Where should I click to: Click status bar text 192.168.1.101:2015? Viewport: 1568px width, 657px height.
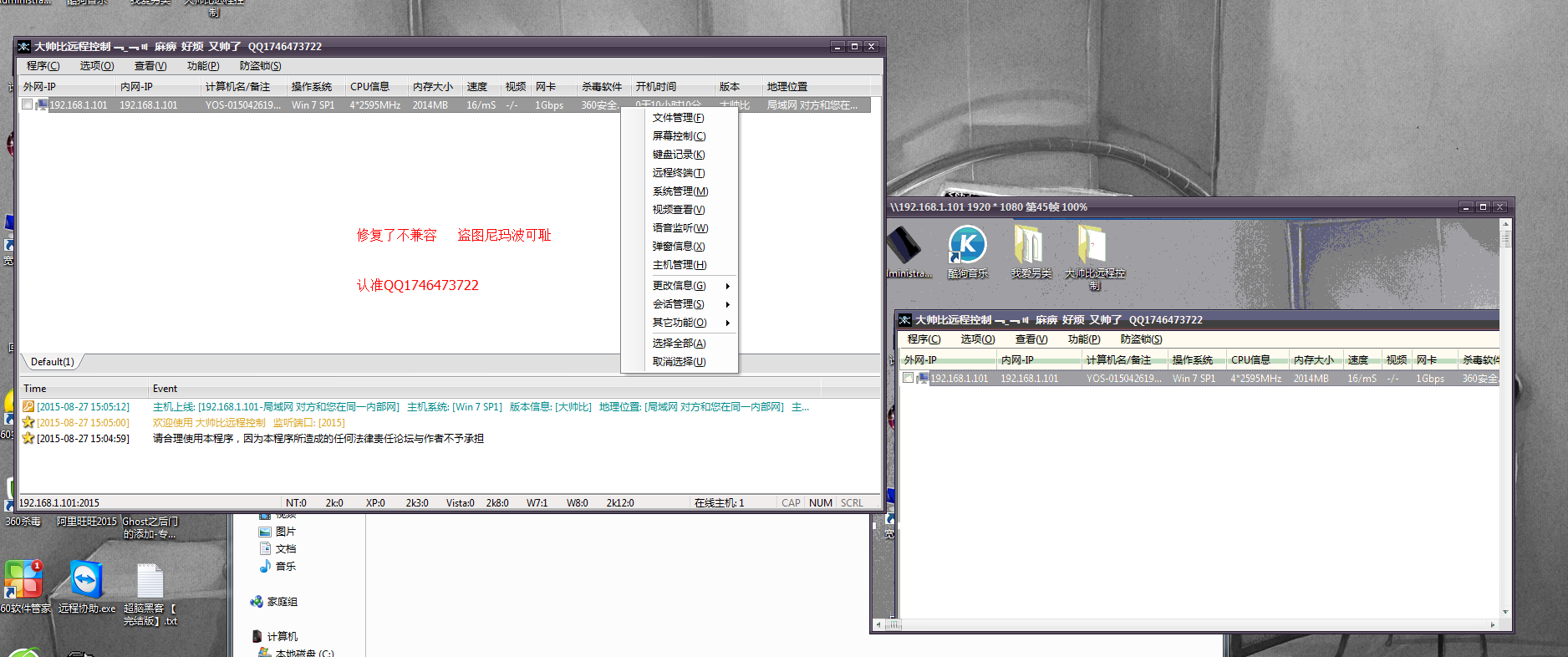coord(59,503)
